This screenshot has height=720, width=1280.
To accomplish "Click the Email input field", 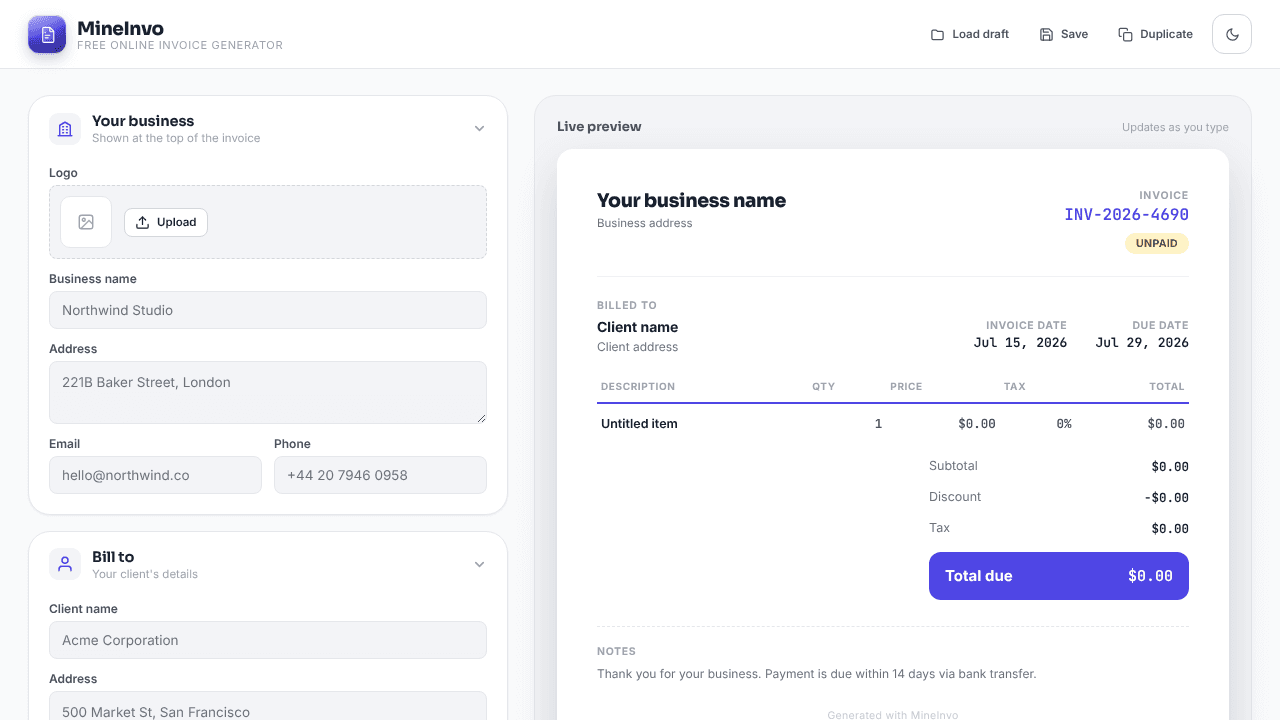I will (x=155, y=475).
